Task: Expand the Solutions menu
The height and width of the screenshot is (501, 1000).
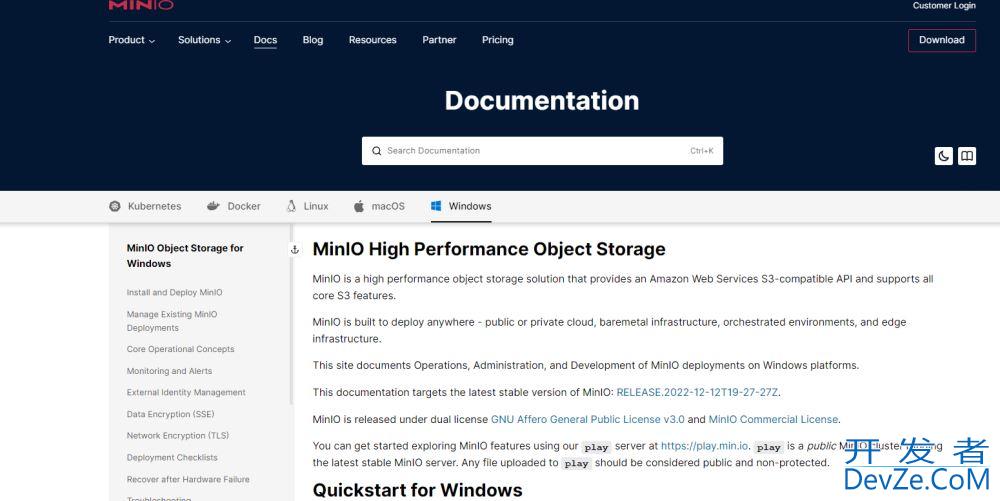Action: (x=204, y=40)
